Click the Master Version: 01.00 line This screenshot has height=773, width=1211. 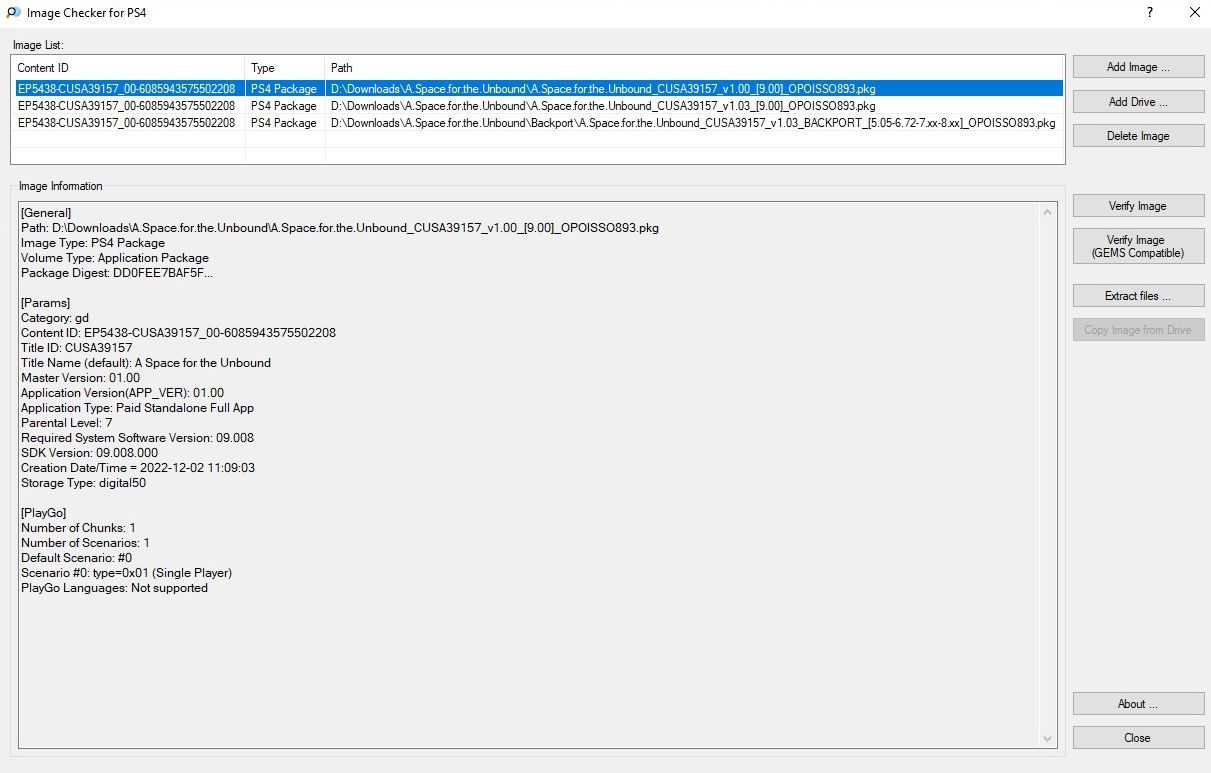click(x=81, y=378)
